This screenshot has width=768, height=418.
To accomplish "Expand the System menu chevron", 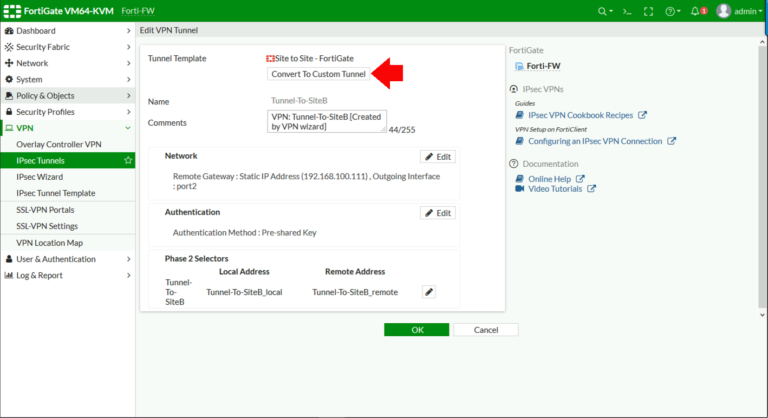I will click(x=128, y=79).
